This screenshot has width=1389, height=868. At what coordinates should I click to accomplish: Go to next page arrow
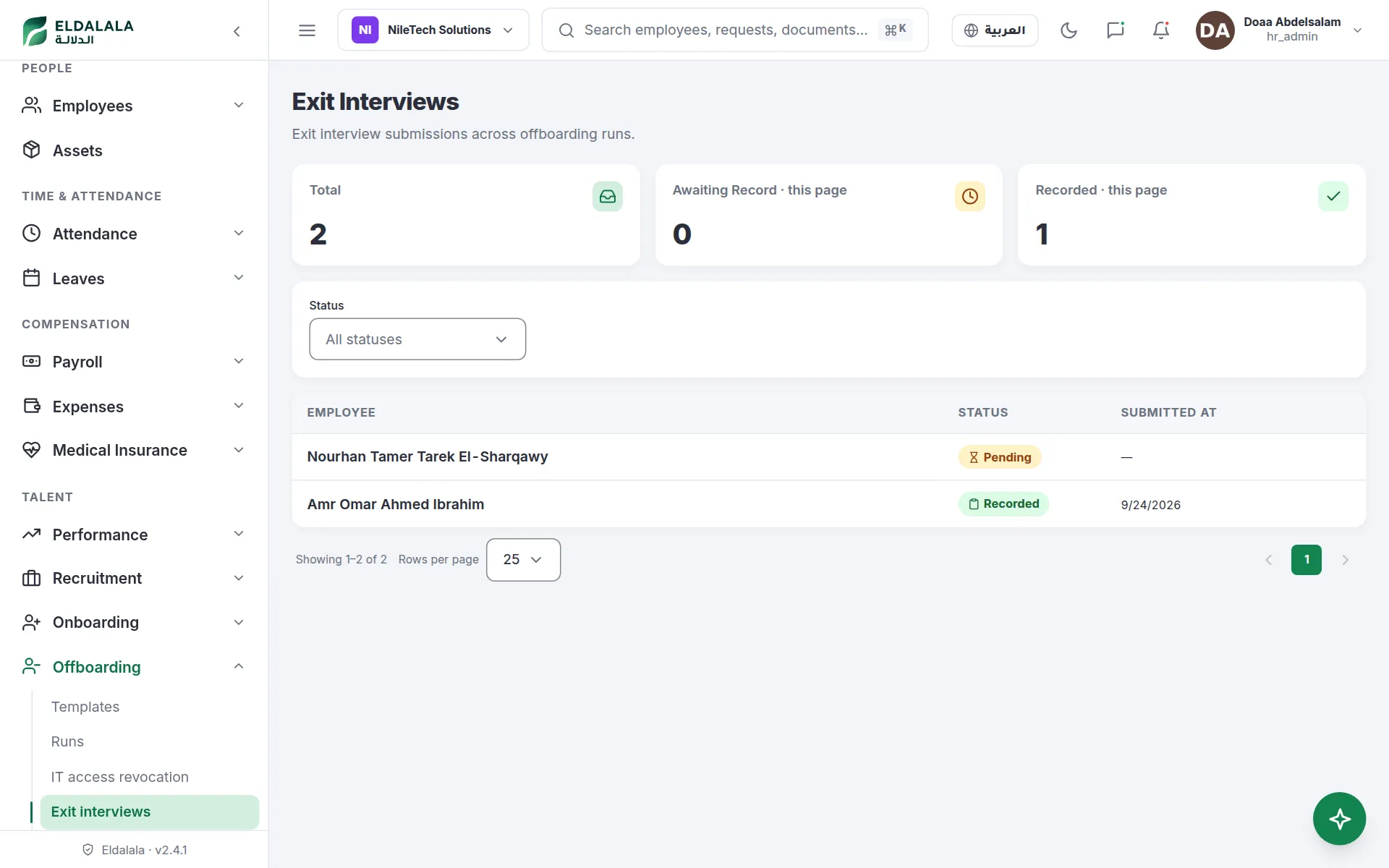(x=1345, y=560)
